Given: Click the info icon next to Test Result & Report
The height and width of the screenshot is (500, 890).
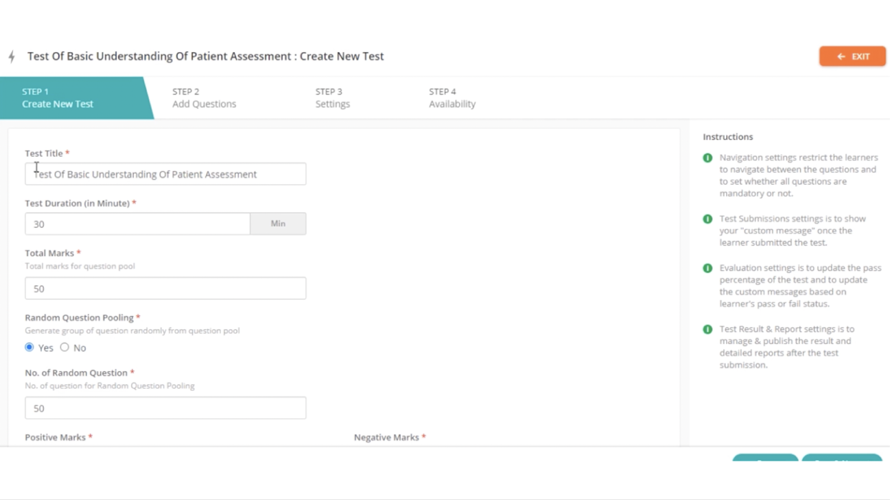Looking at the screenshot, I should pyautogui.click(x=707, y=329).
